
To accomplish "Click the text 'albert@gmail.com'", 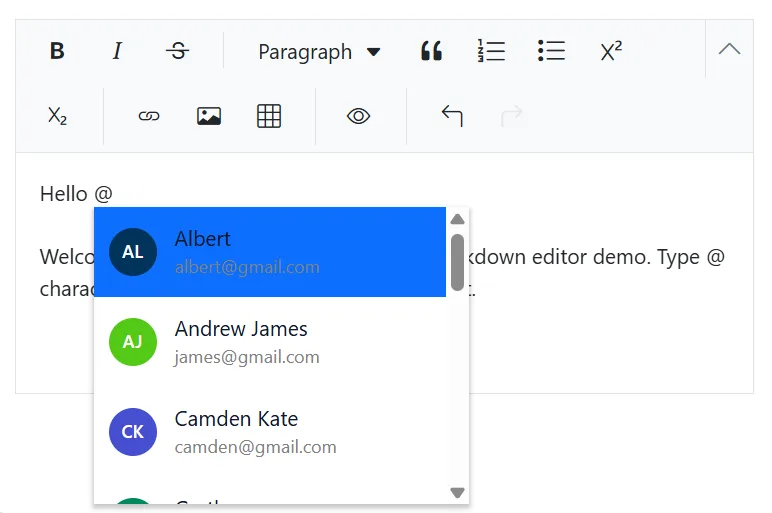I will tap(247, 267).
